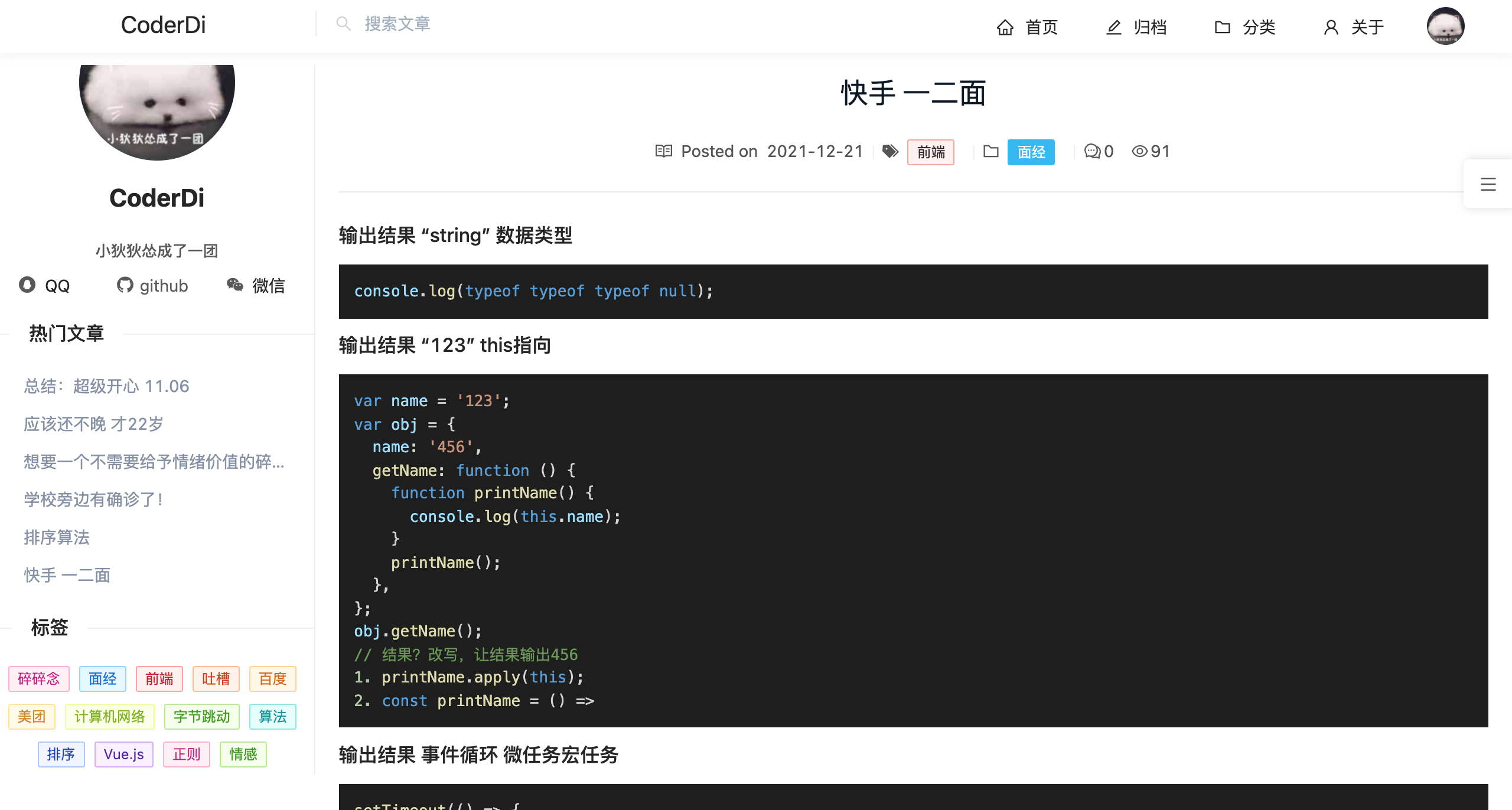Click the home icon for 首页

(1005, 27)
